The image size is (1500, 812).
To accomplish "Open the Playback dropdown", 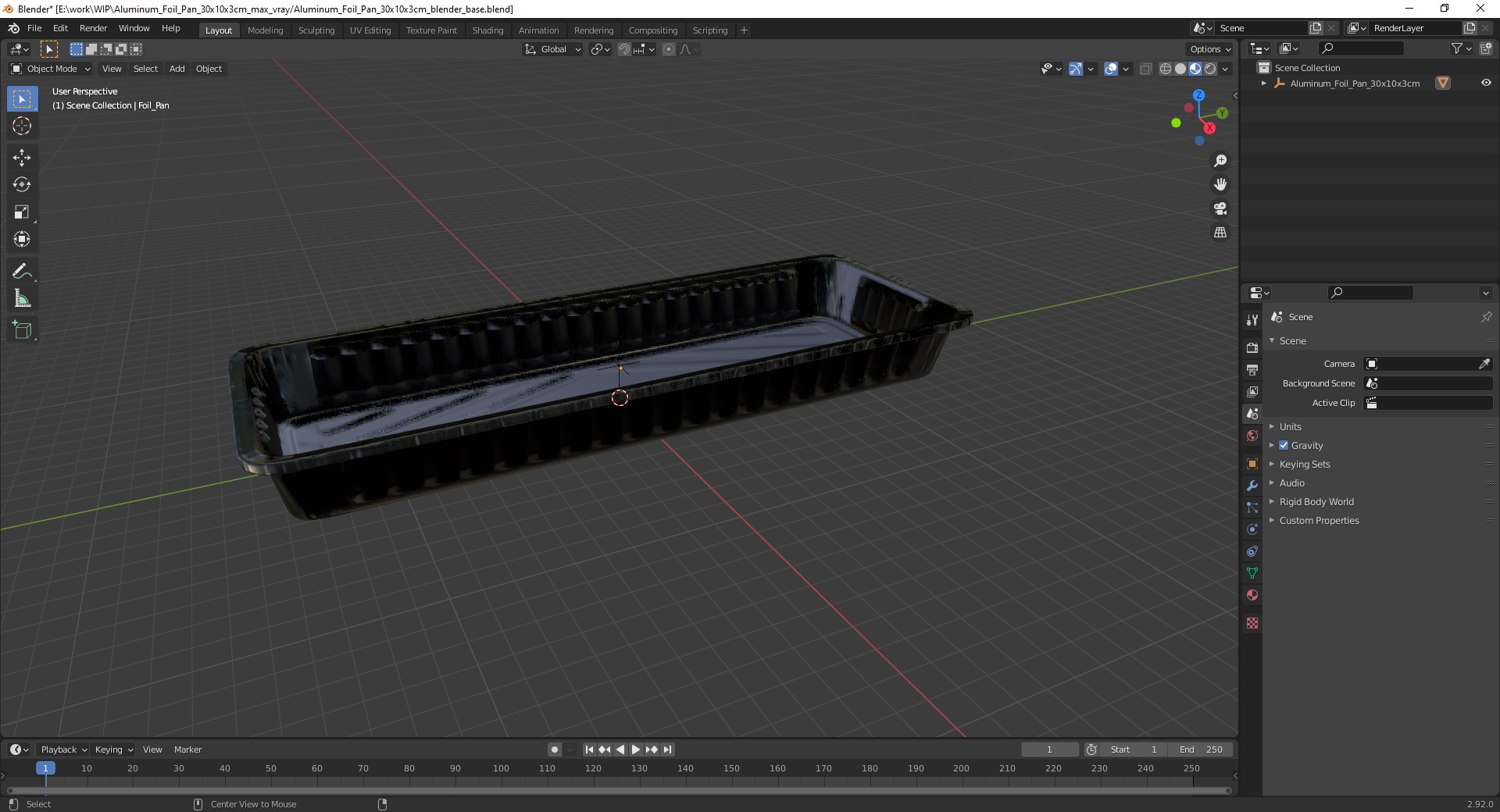I will point(63,750).
